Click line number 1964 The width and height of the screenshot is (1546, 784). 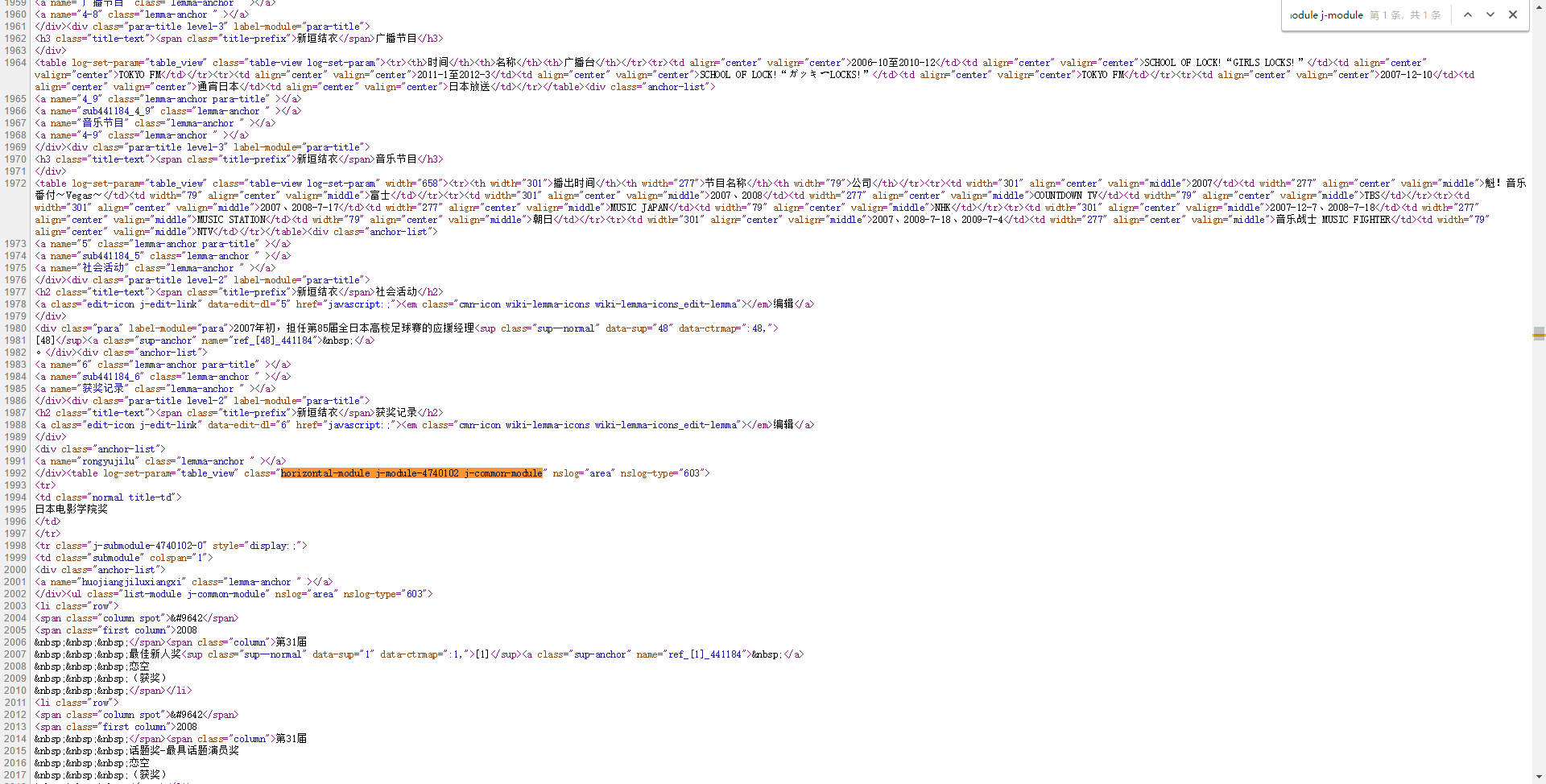point(15,63)
